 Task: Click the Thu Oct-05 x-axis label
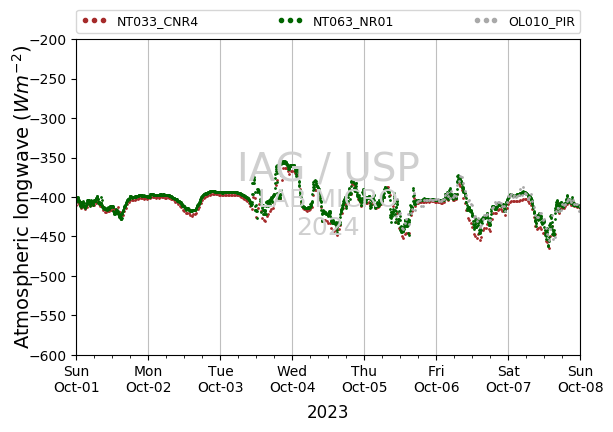[x=364, y=379]
